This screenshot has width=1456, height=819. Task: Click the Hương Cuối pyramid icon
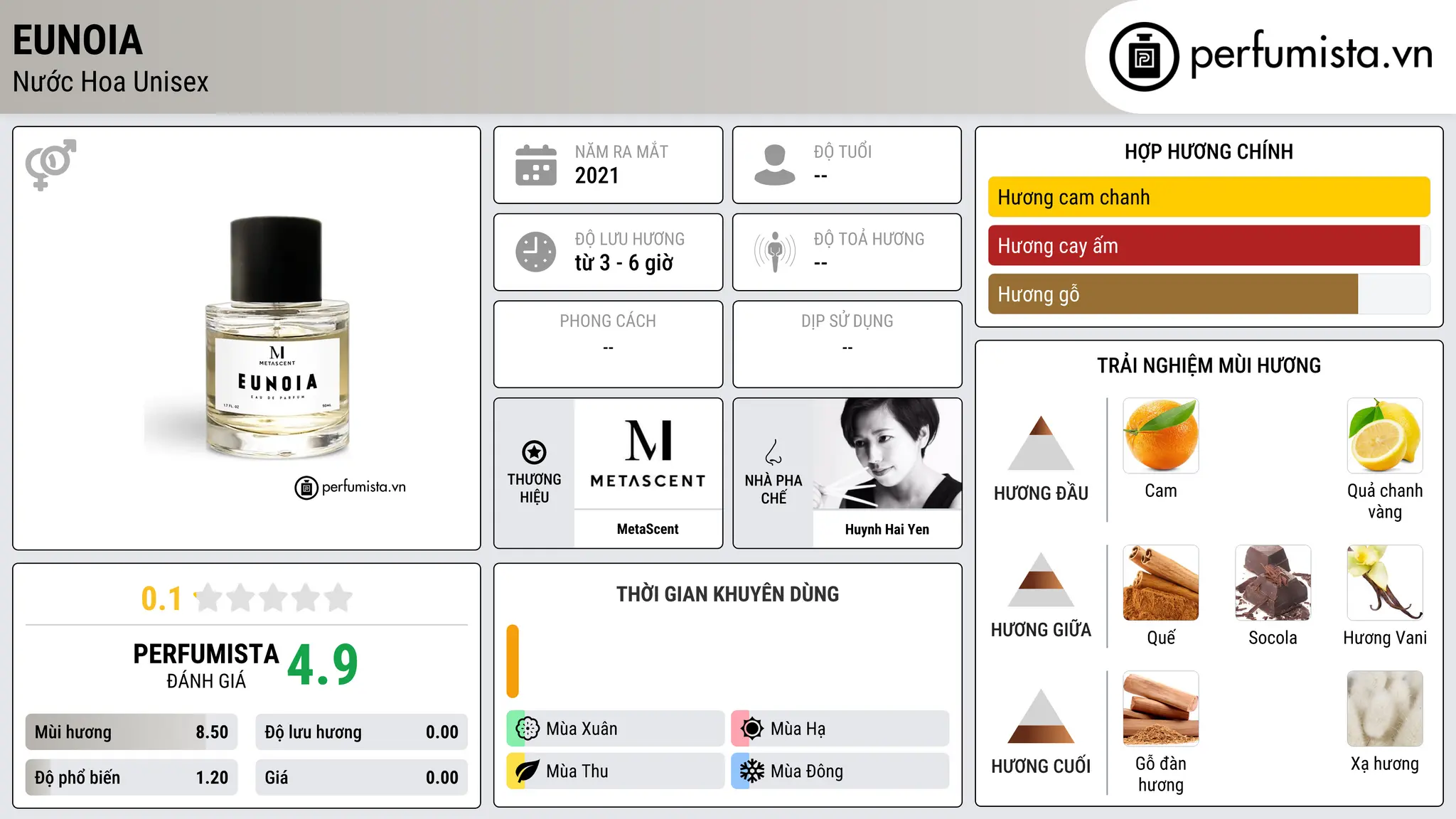click(x=1041, y=716)
